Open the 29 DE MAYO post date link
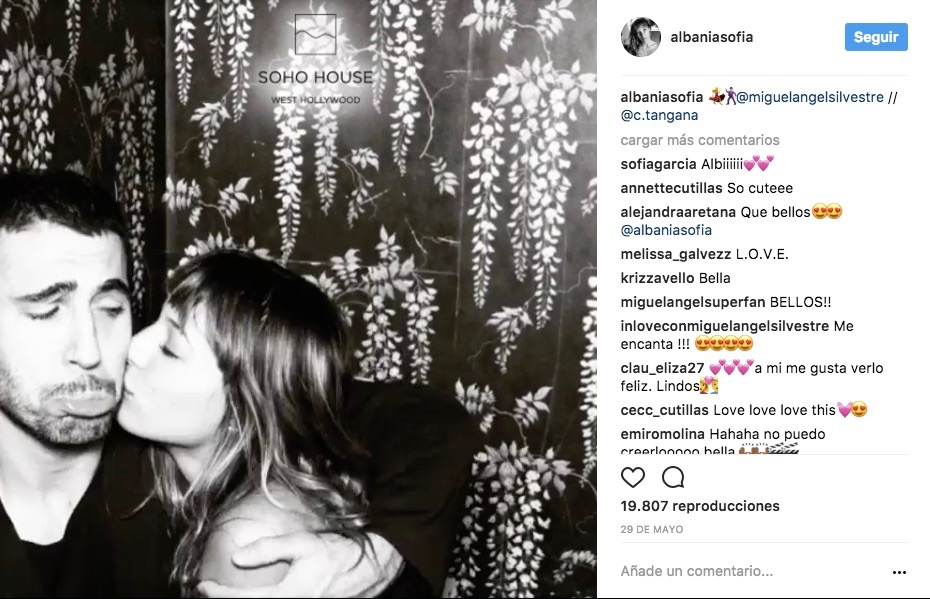Viewport: 930px width, 599px height. (652, 529)
